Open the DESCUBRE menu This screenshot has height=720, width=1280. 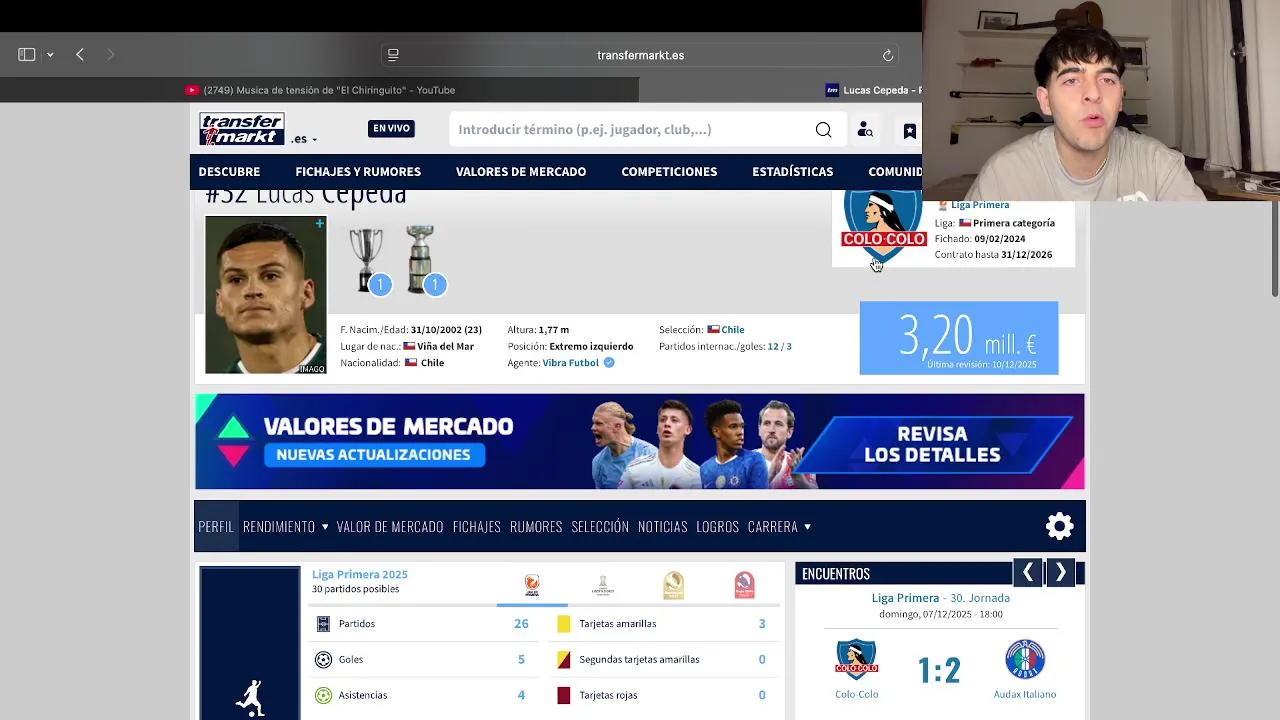pos(229,172)
